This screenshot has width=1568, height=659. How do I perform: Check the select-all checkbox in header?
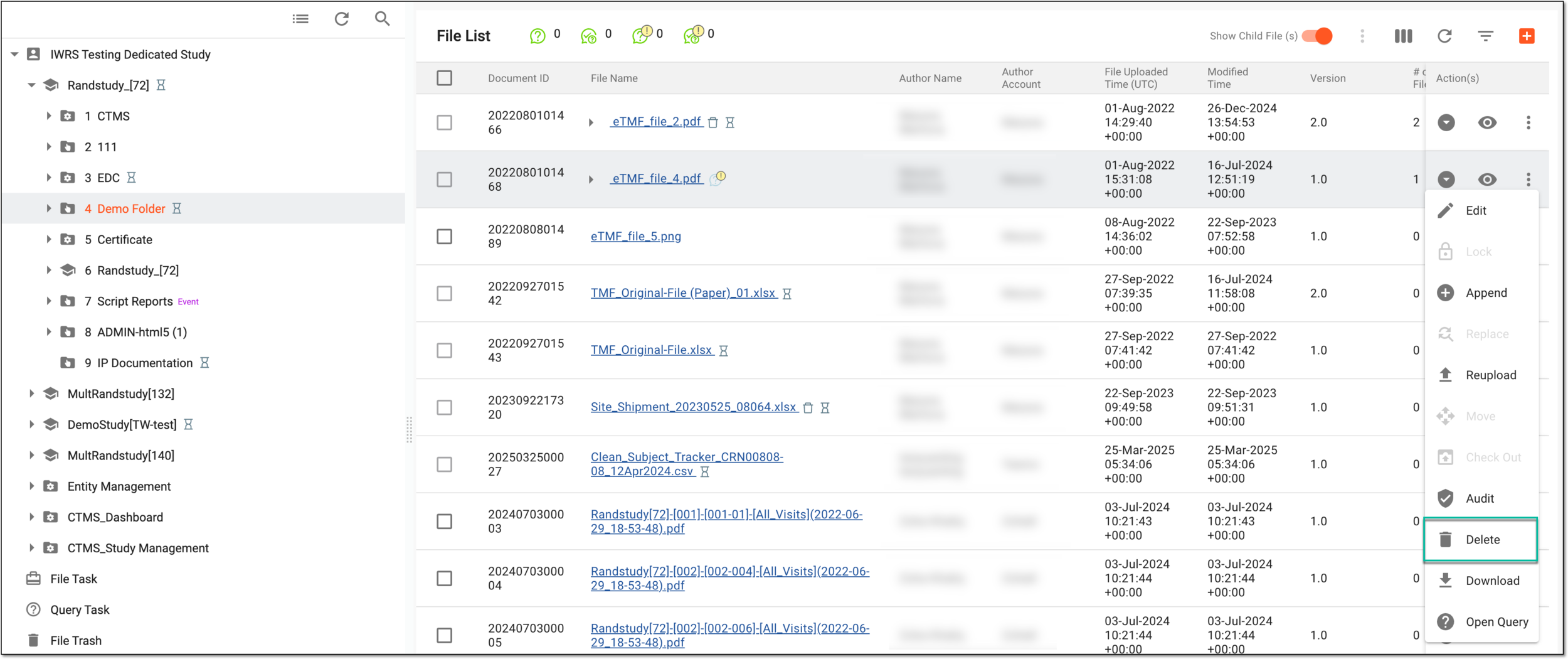(x=445, y=78)
